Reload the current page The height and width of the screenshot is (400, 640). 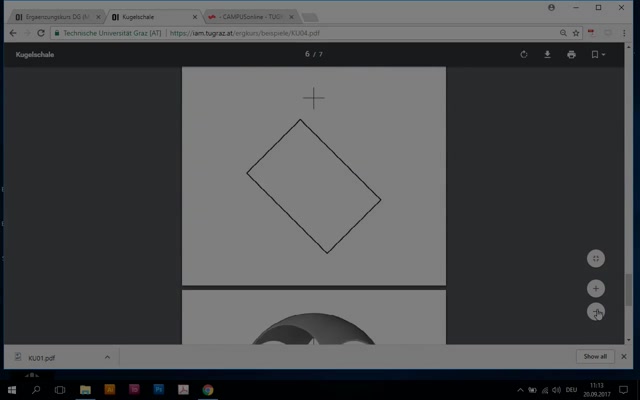point(41,33)
